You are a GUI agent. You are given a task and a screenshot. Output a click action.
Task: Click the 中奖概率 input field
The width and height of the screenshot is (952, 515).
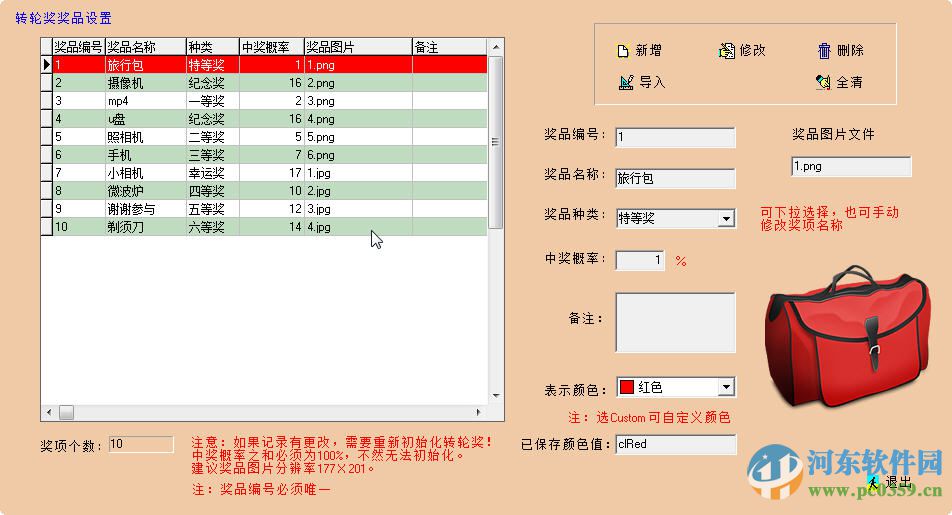click(640, 260)
